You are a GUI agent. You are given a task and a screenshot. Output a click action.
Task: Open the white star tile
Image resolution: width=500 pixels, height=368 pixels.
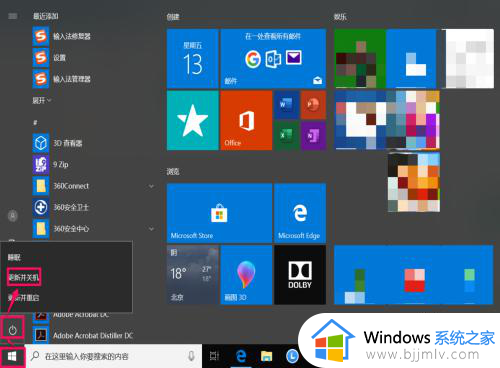[193, 120]
